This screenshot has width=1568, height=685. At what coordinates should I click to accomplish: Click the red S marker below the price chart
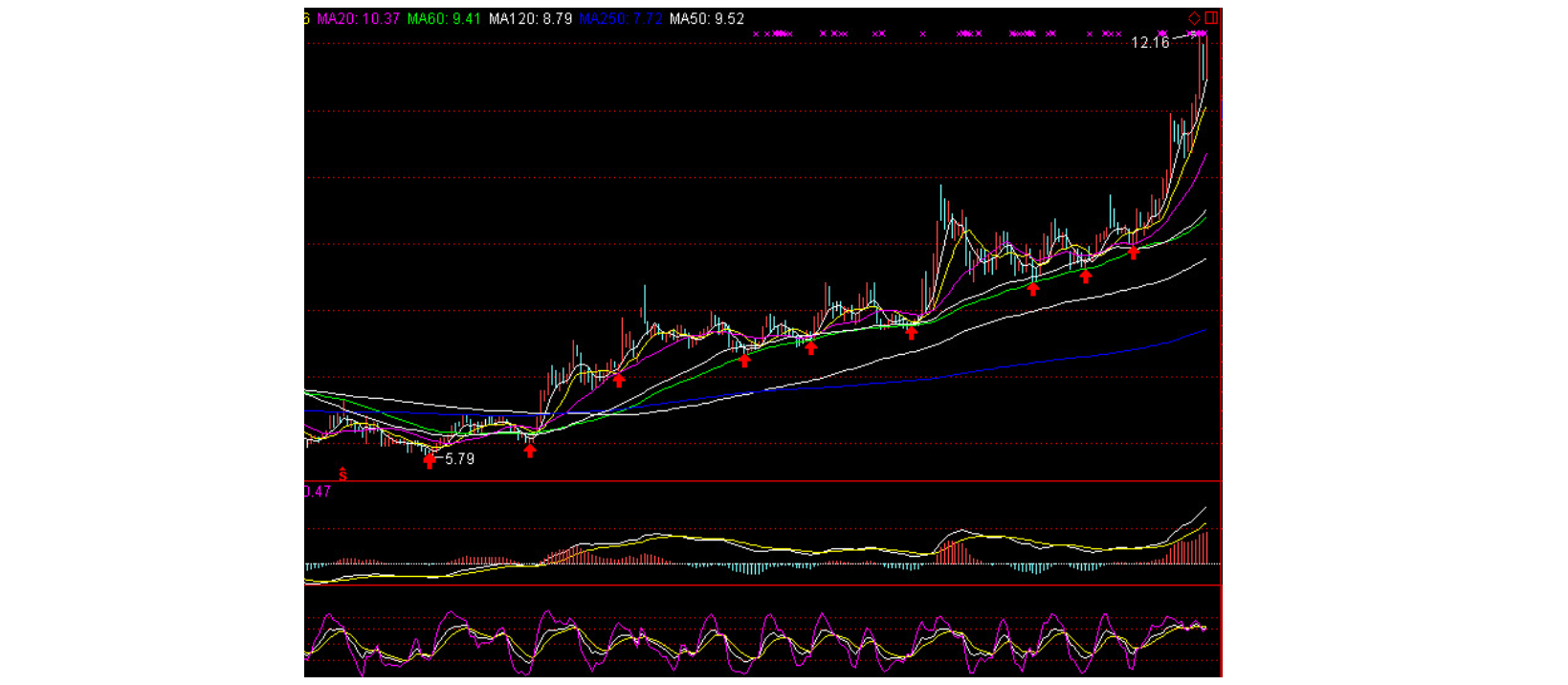(x=342, y=475)
